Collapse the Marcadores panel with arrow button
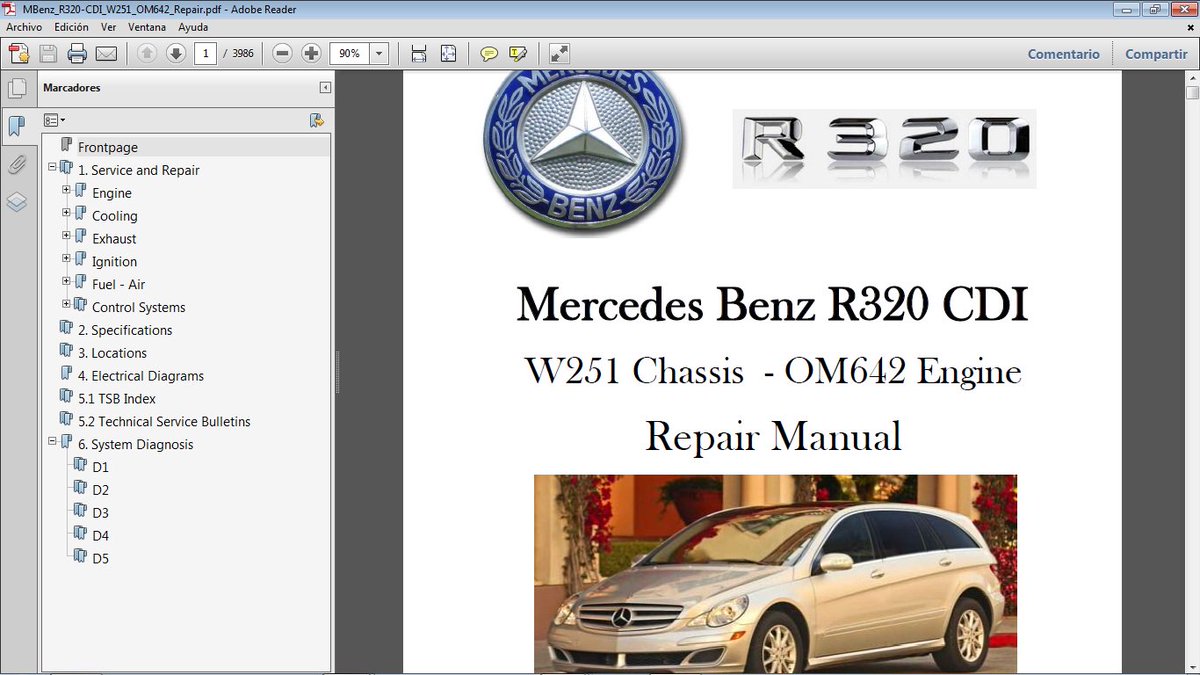This screenshot has height=675, width=1200. tap(325, 88)
